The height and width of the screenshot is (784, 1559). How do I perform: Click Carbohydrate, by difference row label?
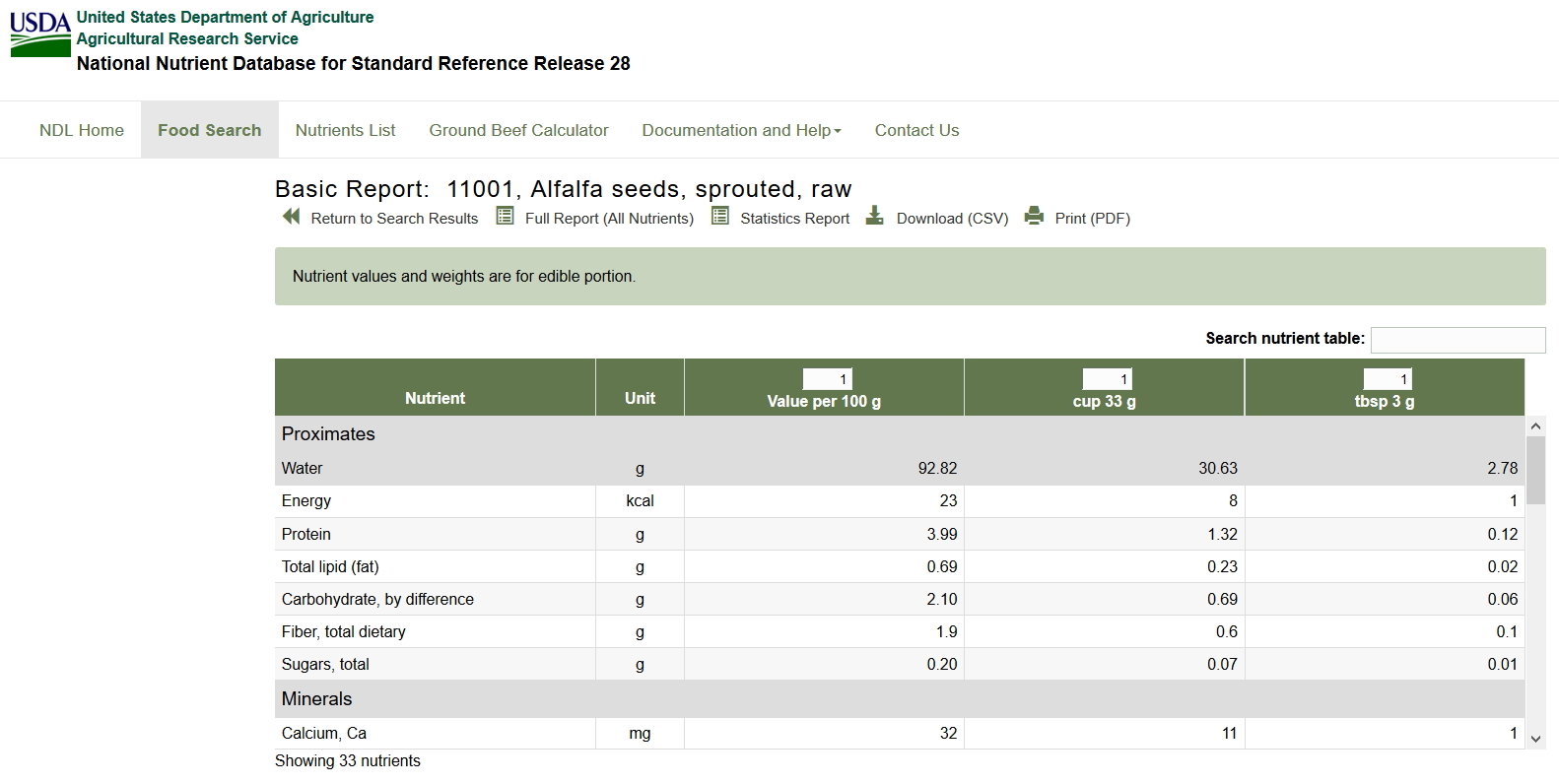(x=377, y=599)
